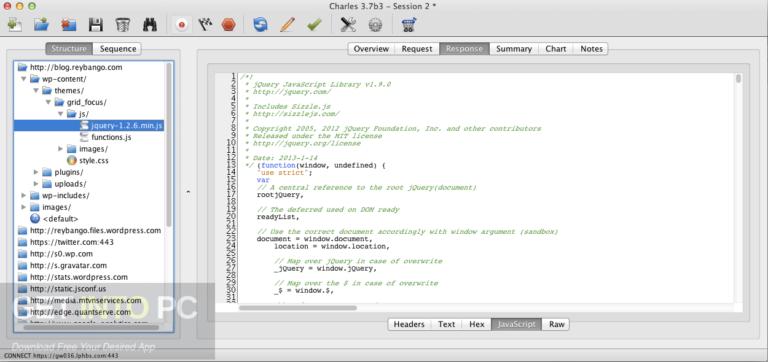
Task: Select the Headers view button
Action: [409, 324]
